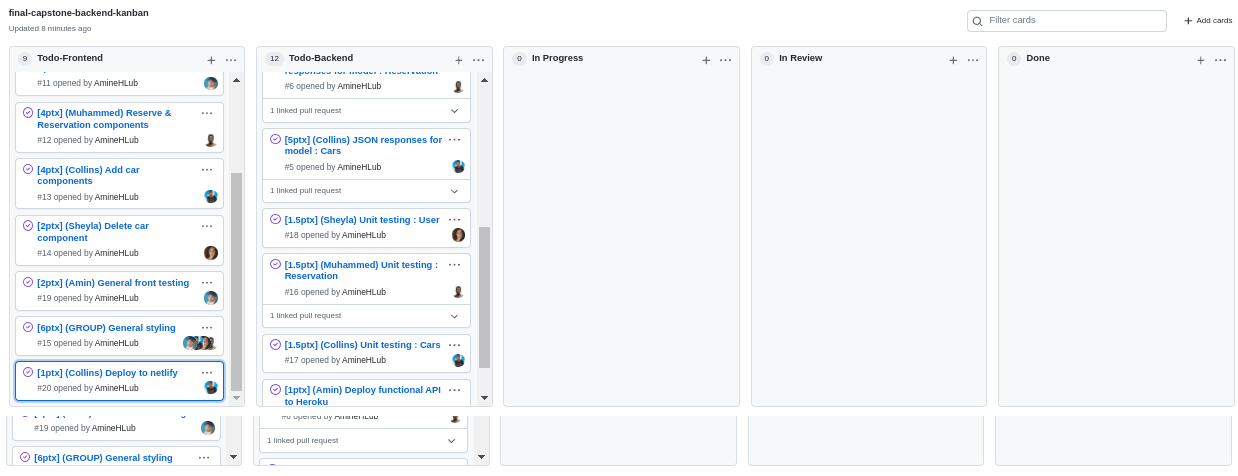Click the 9 card count badge on Todo-Frontend

point(25,59)
